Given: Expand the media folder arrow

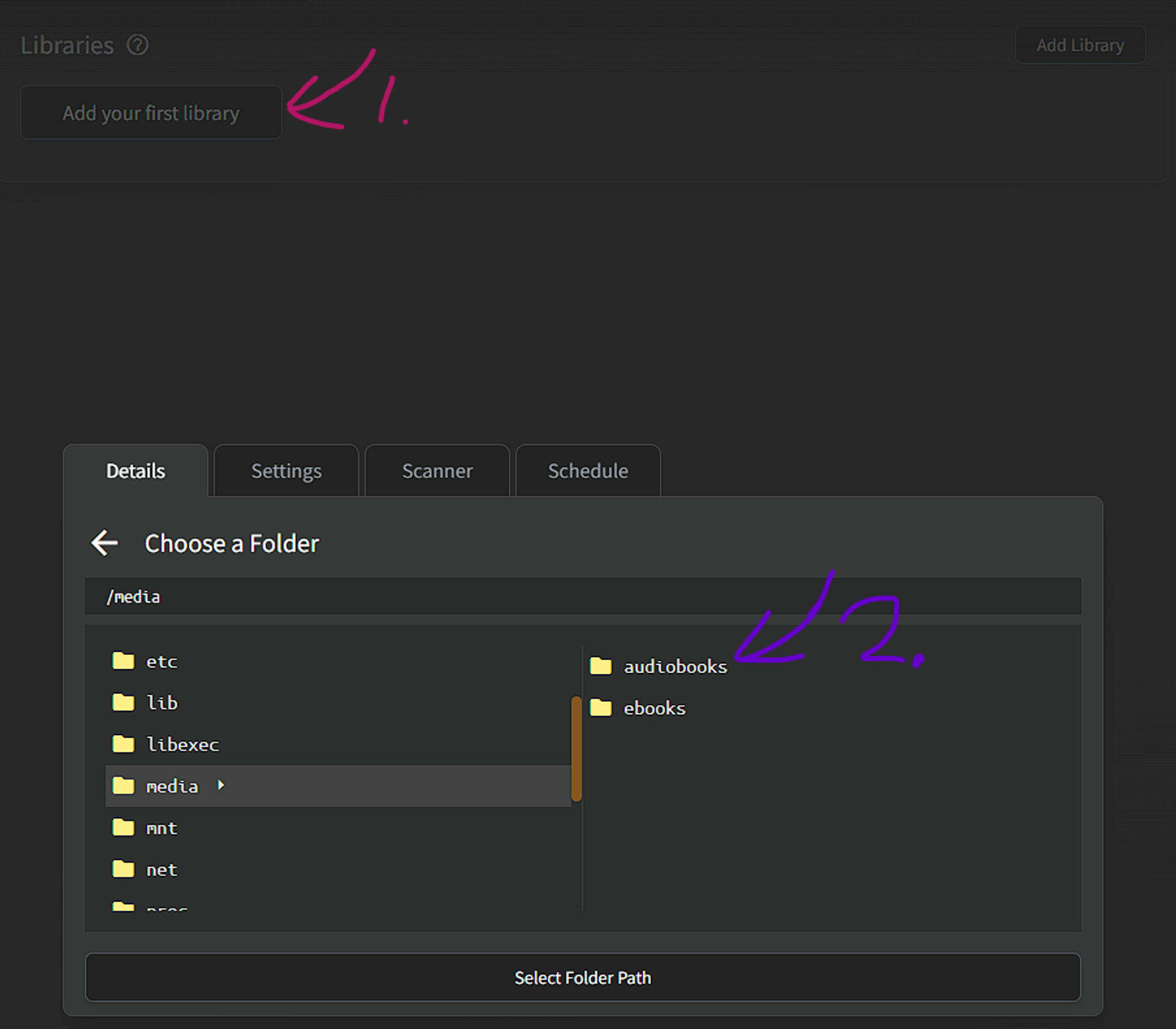Looking at the screenshot, I should point(221,785).
